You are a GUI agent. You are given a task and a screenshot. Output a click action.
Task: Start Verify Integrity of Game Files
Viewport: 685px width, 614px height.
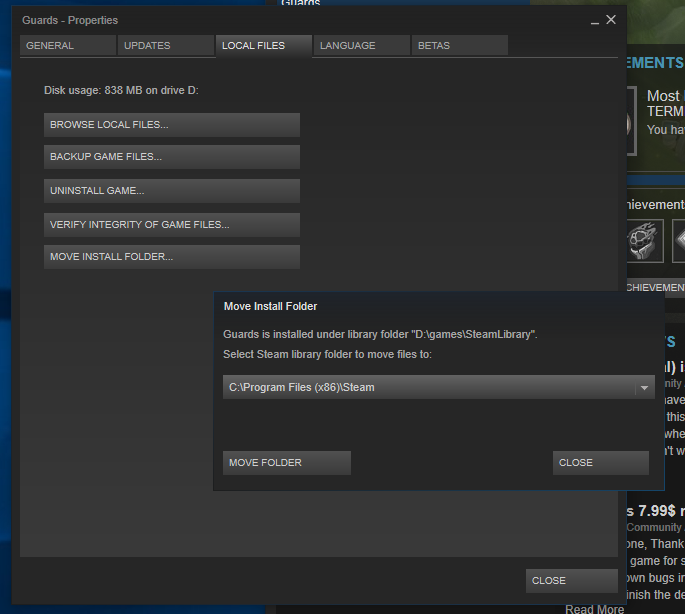pyautogui.click(x=172, y=224)
